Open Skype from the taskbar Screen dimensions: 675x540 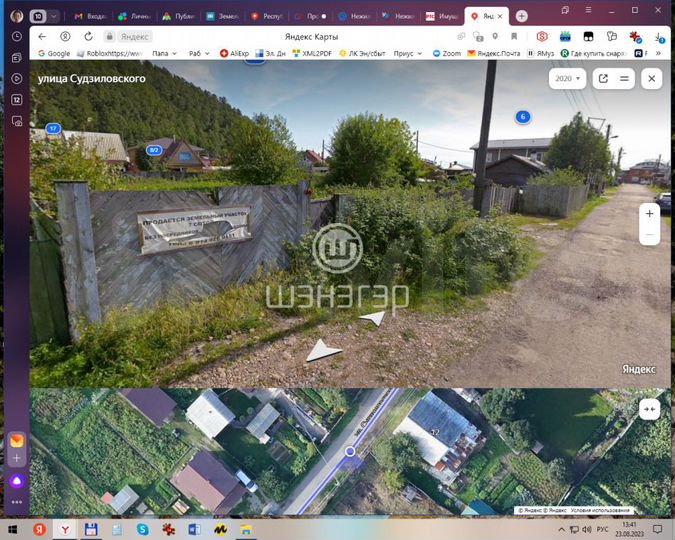click(142, 529)
